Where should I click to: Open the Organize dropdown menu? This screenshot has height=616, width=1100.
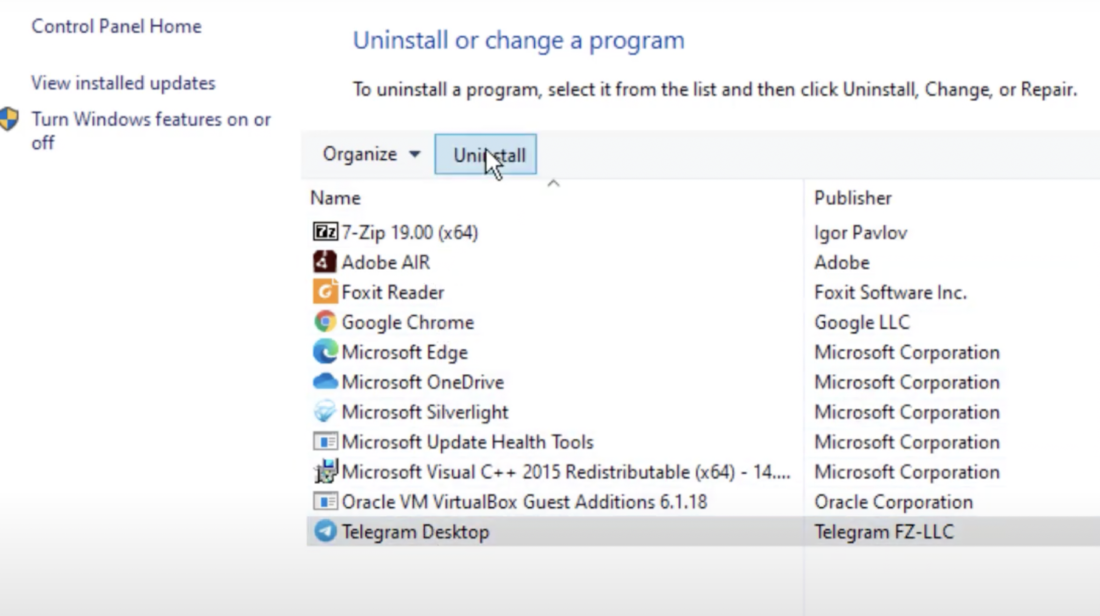click(366, 154)
